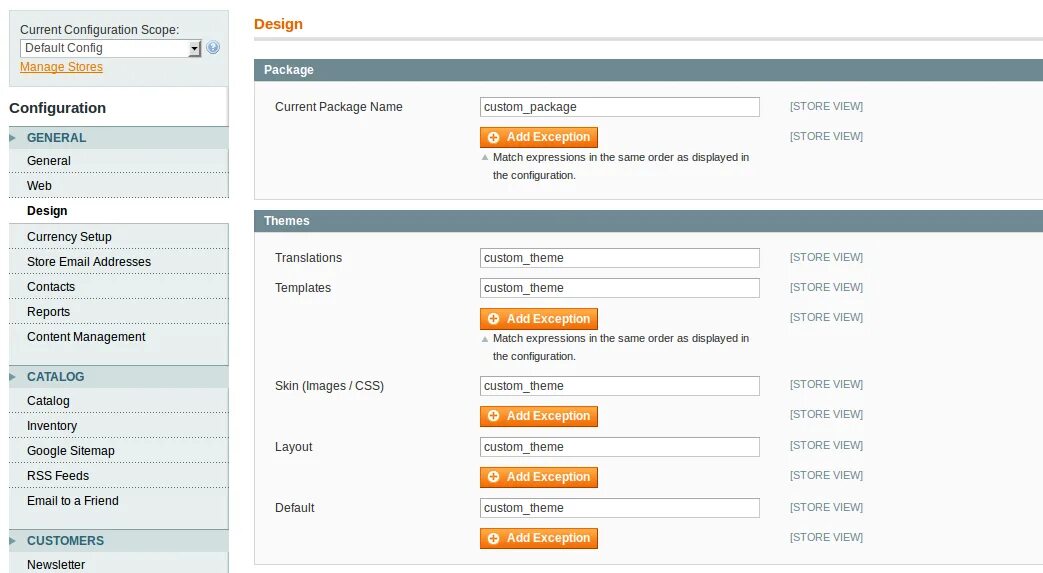The width and height of the screenshot is (1043, 573).
Task: Click the help icon beside scope dropdown
Action: (x=213, y=48)
